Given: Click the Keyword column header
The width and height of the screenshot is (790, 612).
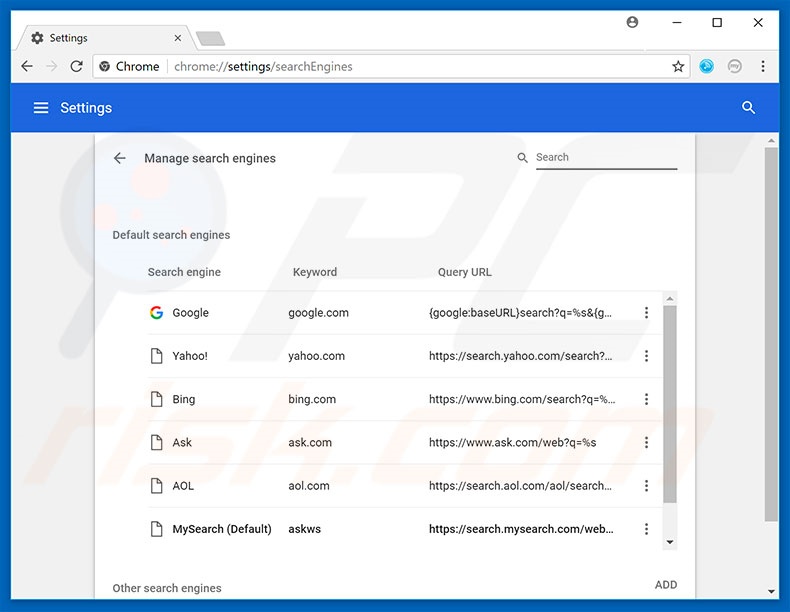Looking at the screenshot, I should 315,273.
